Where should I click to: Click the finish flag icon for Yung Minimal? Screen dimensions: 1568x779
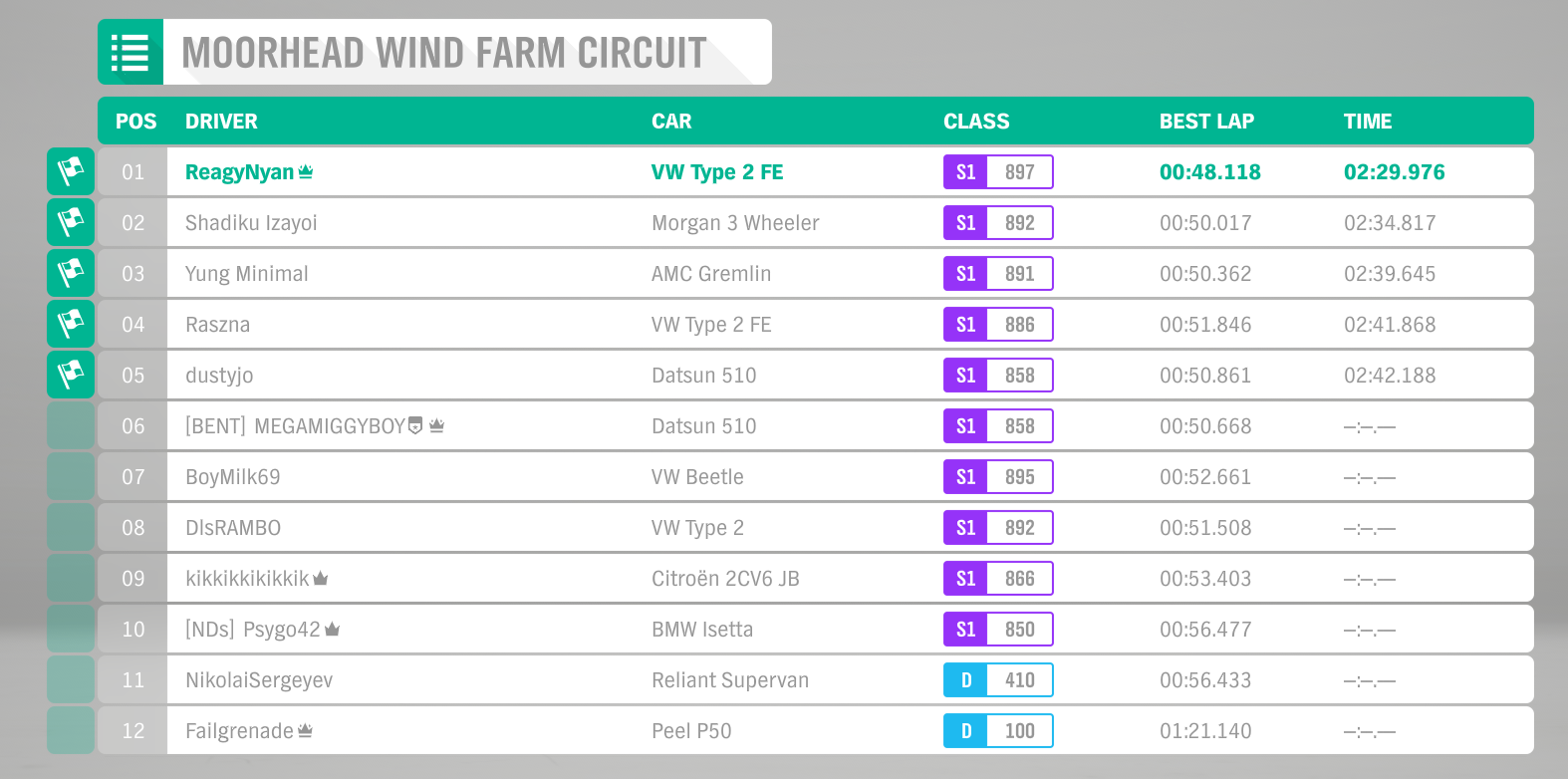[71, 273]
